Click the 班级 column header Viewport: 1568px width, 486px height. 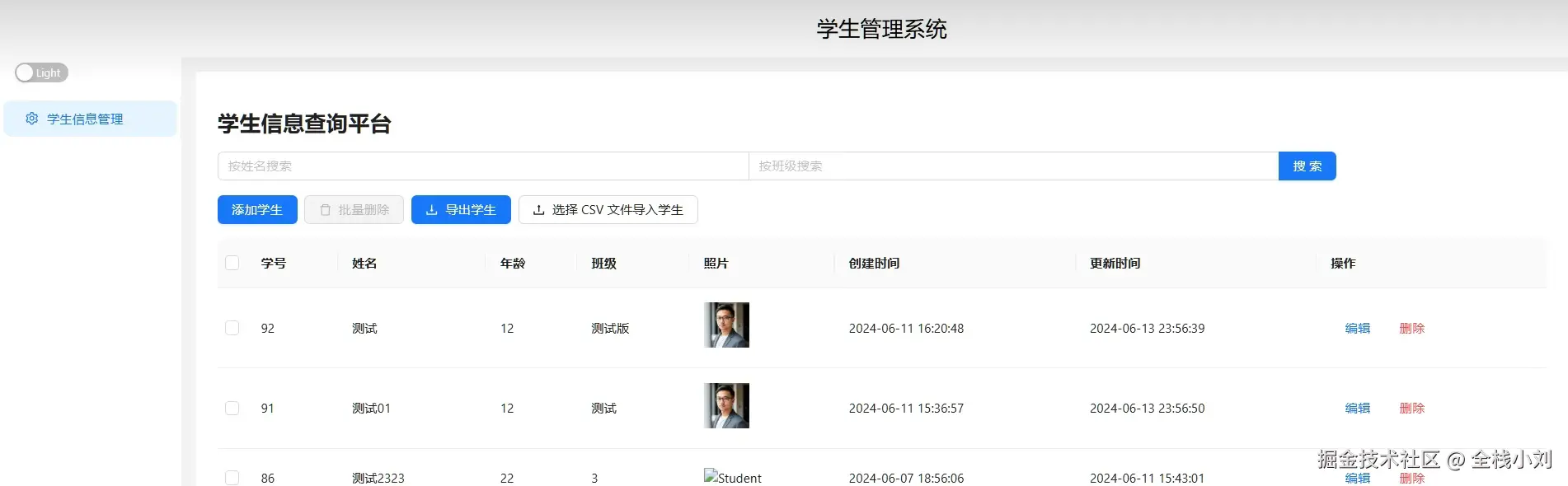[604, 263]
